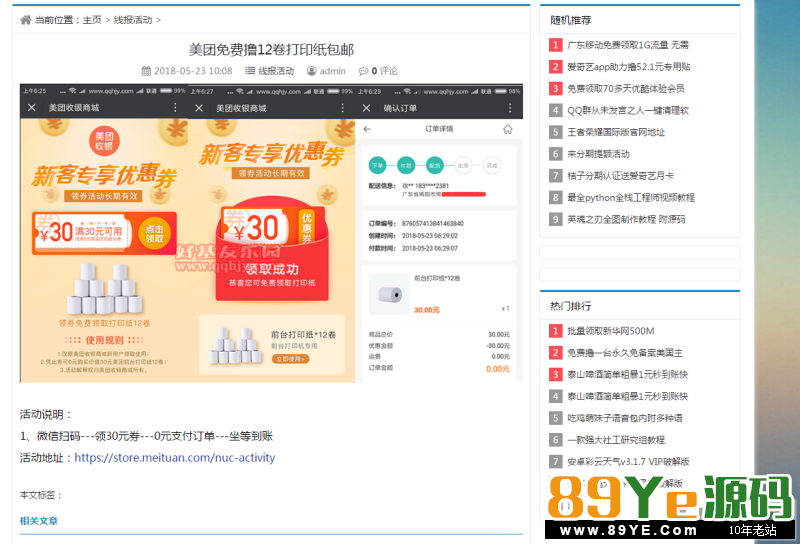Open 免费领取70多天优酷体验会员 link
Viewport: 800px width, 544px height.
pyautogui.click(x=626, y=89)
